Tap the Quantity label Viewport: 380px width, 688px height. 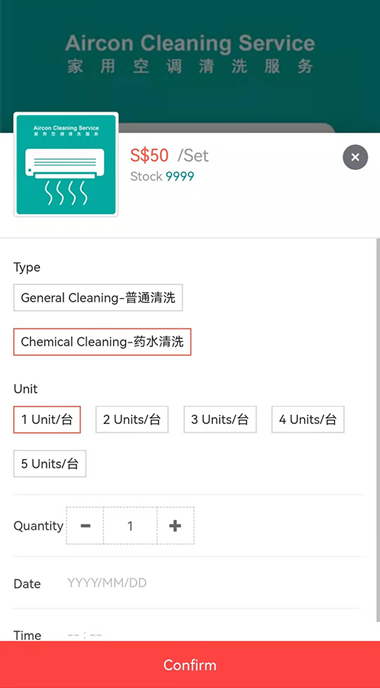(x=38, y=526)
